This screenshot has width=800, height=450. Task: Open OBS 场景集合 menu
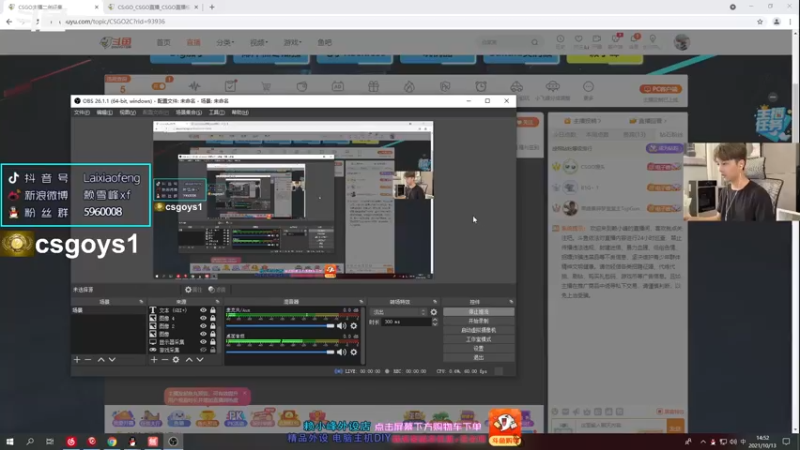[x=189, y=113]
